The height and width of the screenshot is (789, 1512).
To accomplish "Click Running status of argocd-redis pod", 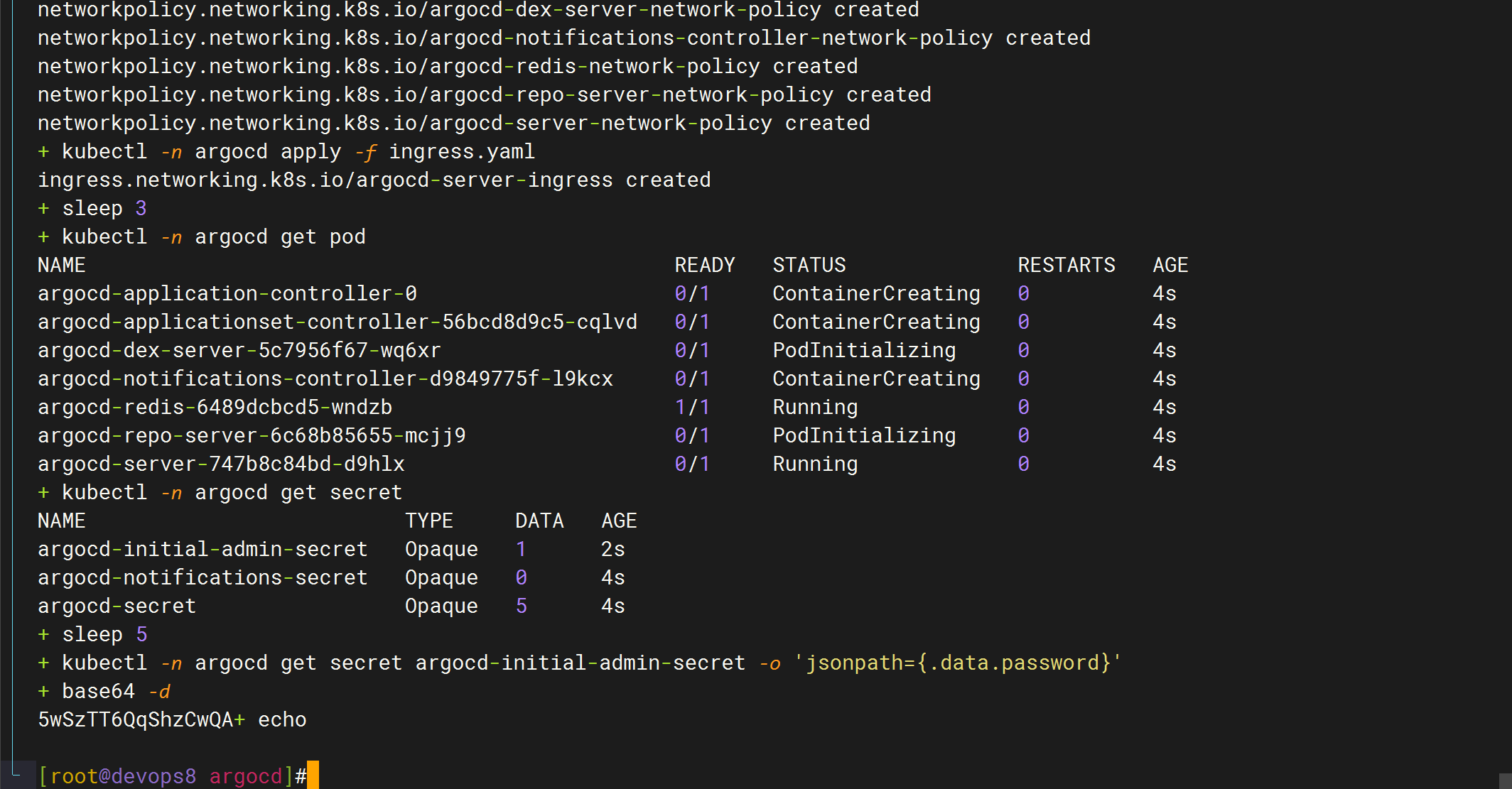I will (815, 407).
